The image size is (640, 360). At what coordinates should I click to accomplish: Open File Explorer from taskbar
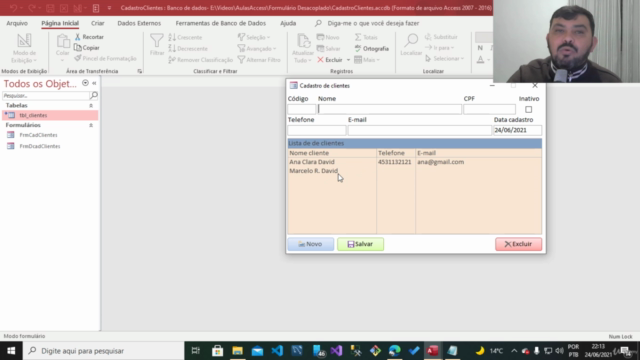coord(238,351)
